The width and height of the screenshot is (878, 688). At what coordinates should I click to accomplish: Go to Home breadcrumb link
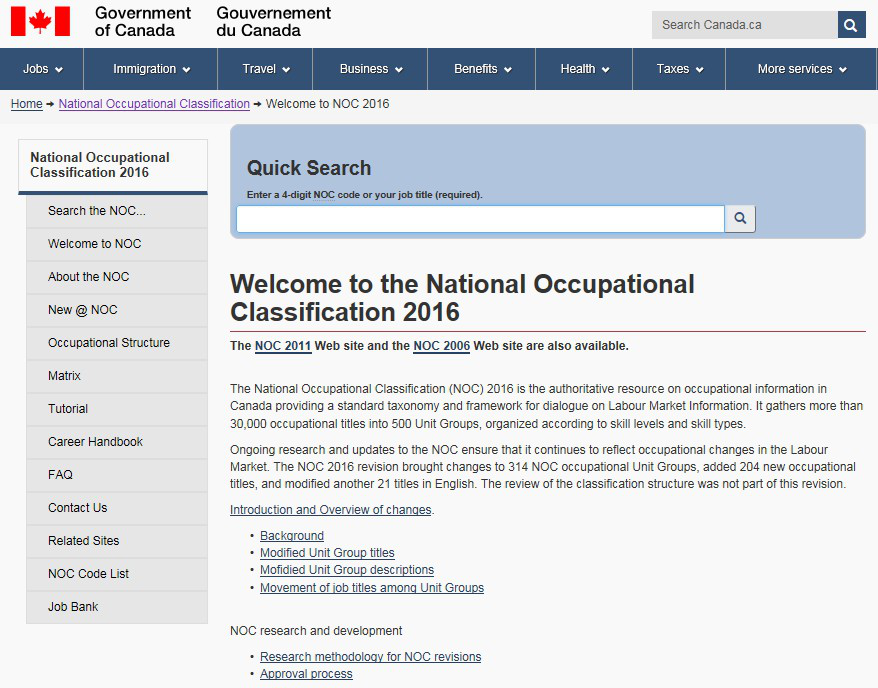(26, 104)
